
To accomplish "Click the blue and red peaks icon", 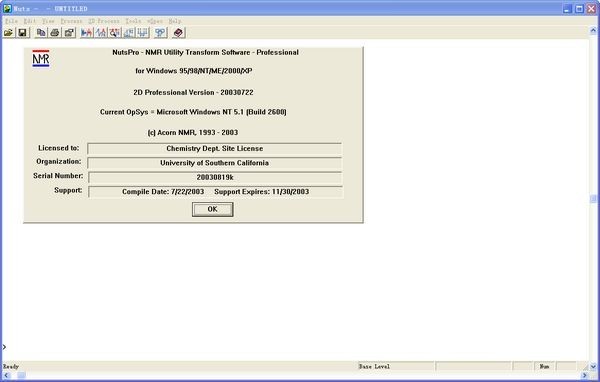I will (x=101, y=33).
